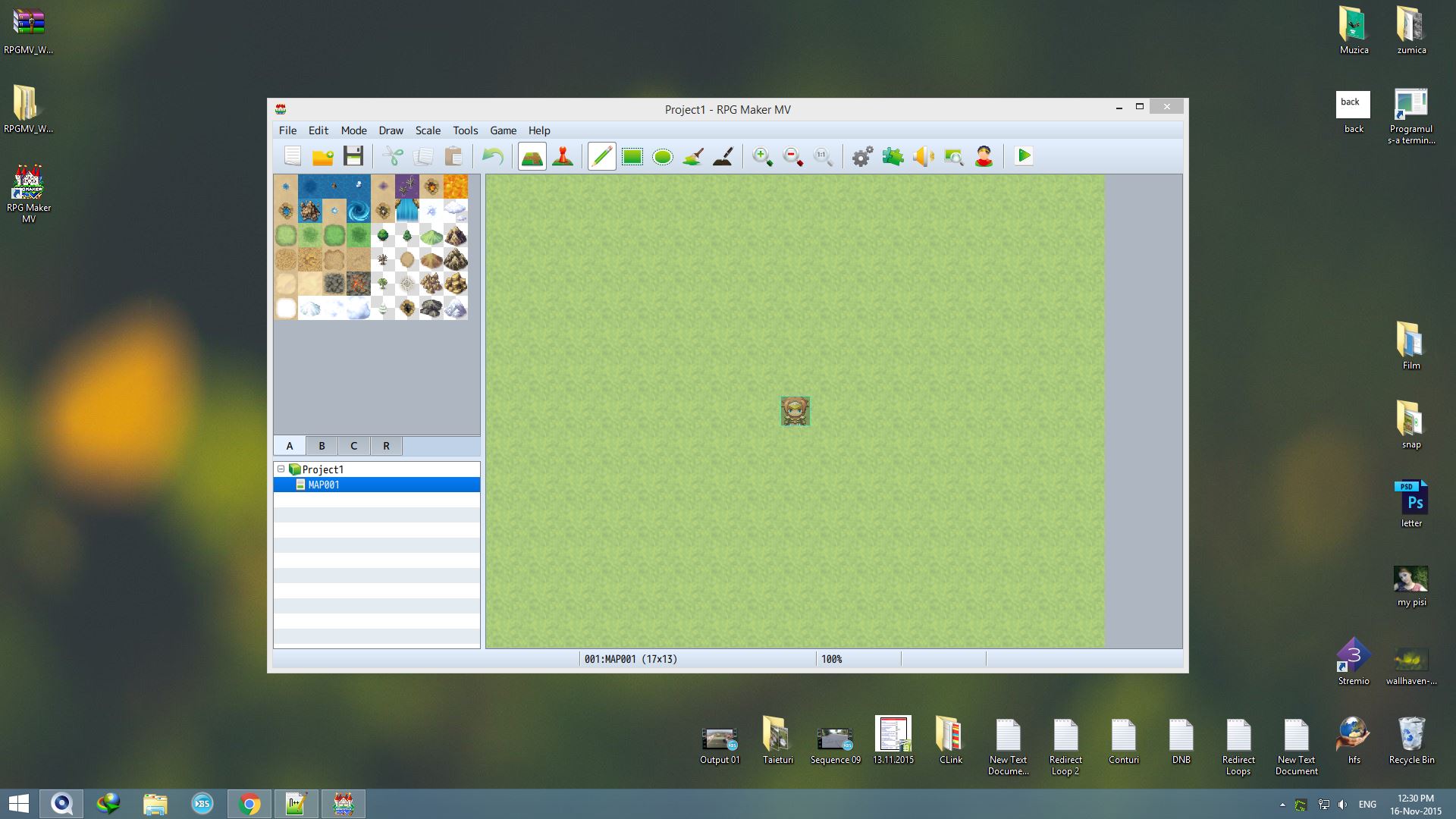Open File Explorer from taskbar

[x=155, y=804]
